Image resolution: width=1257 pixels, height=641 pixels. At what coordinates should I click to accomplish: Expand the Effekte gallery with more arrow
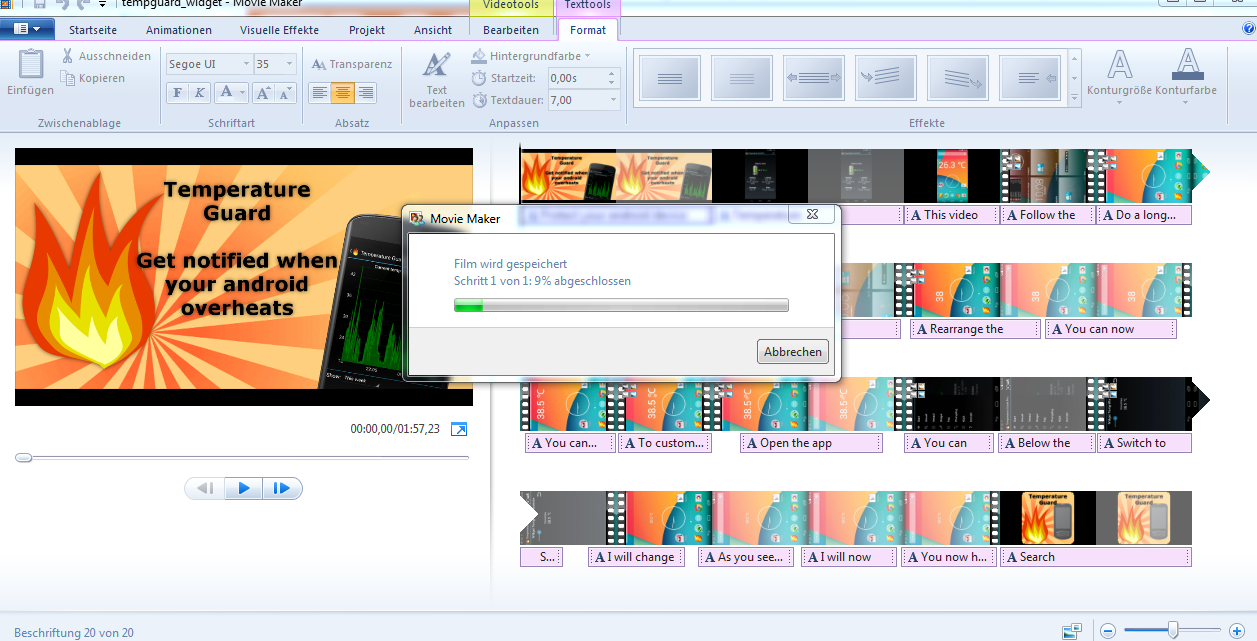pyautogui.click(x=1075, y=100)
